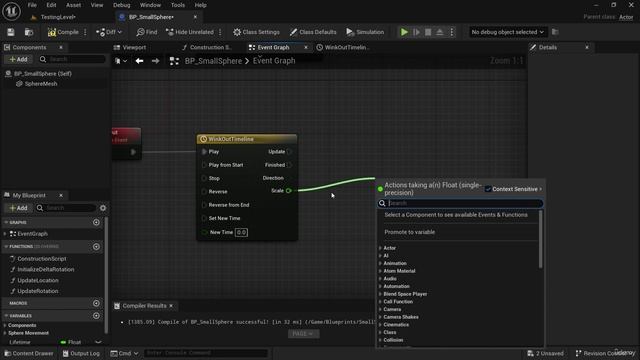Screen dimensions: 640x360
Task: Add a new function plus icon
Action: click(96, 247)
